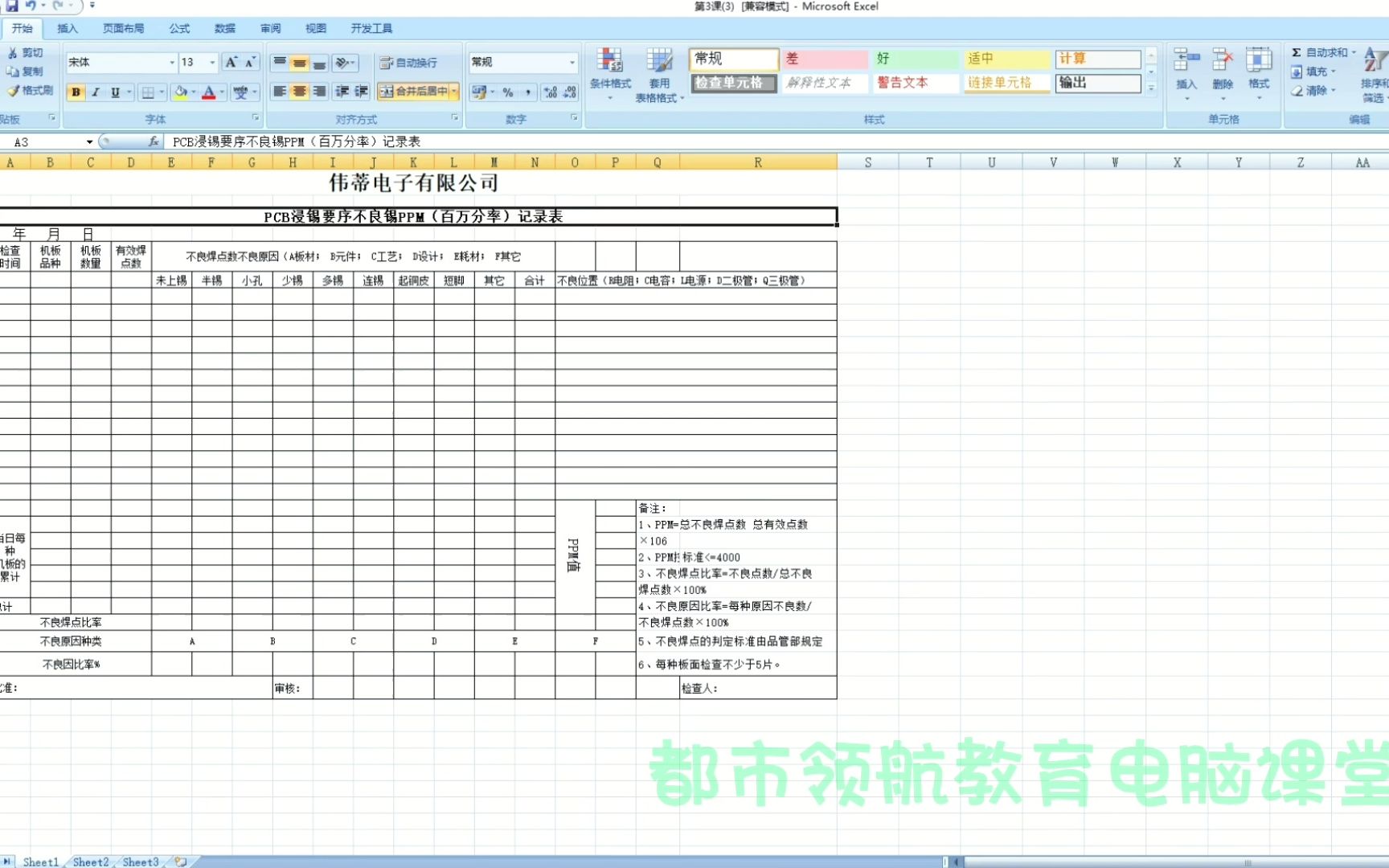Image resolution: width=1389 pixels, height=868 pixels.
Task: Toggle align text left
Action: (x=280, y=91)
